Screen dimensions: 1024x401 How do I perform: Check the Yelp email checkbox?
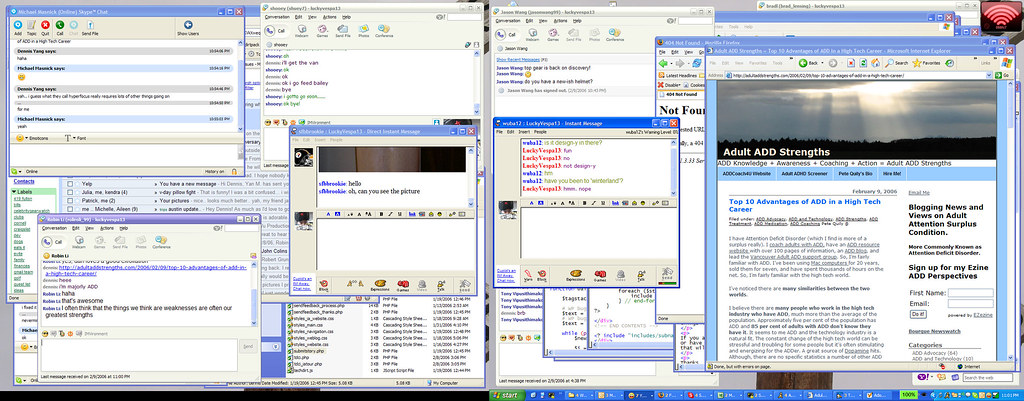click(x=69, y=185)
